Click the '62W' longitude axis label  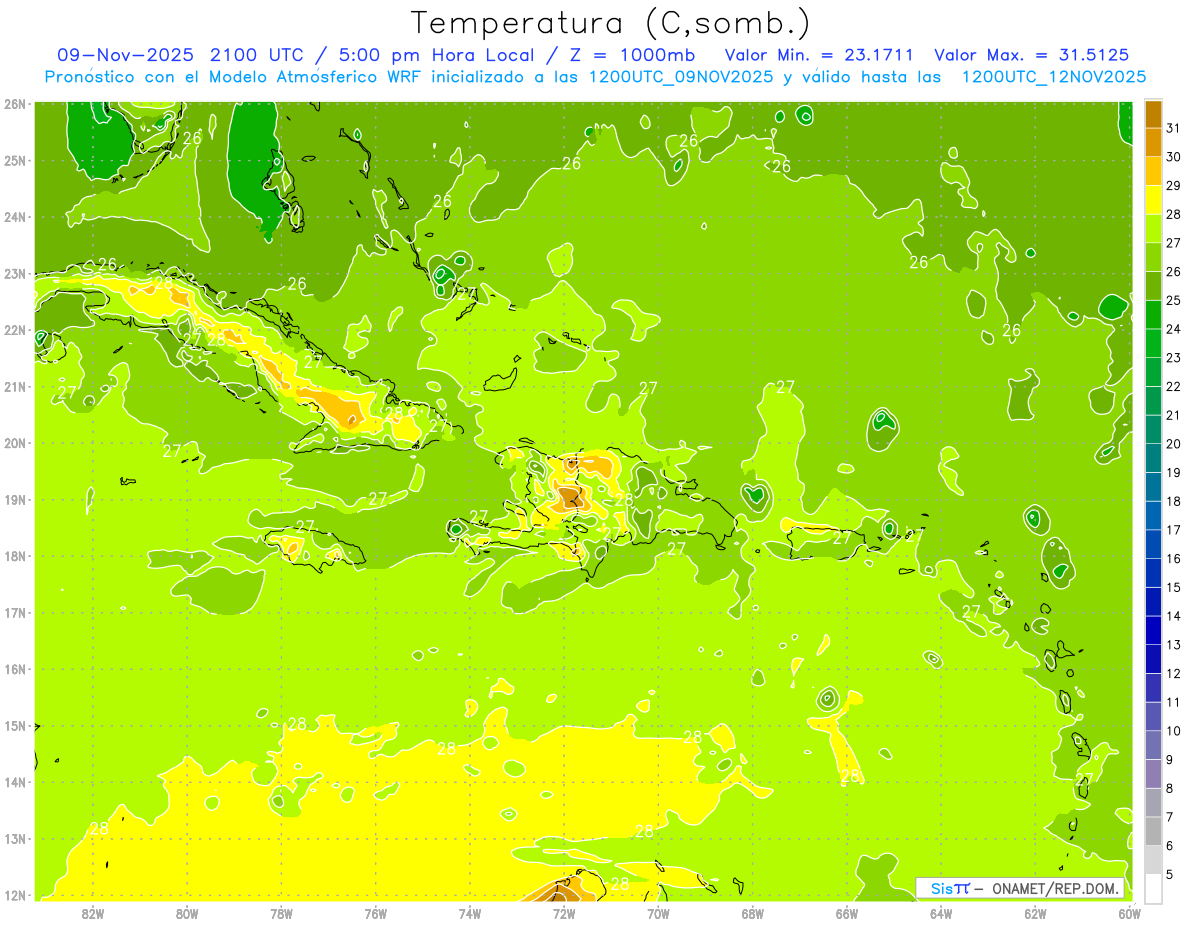(1035, 913)
